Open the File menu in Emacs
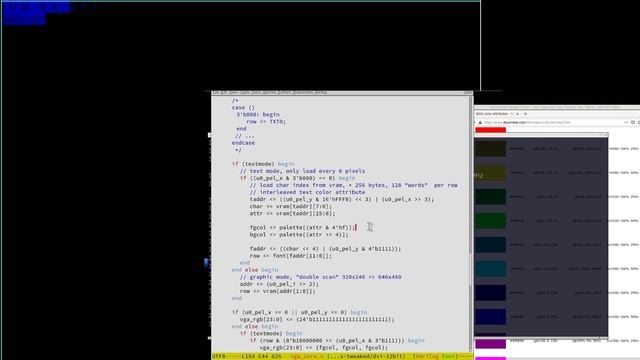Viewport: 640px width, 360px height. pos(216,93)
